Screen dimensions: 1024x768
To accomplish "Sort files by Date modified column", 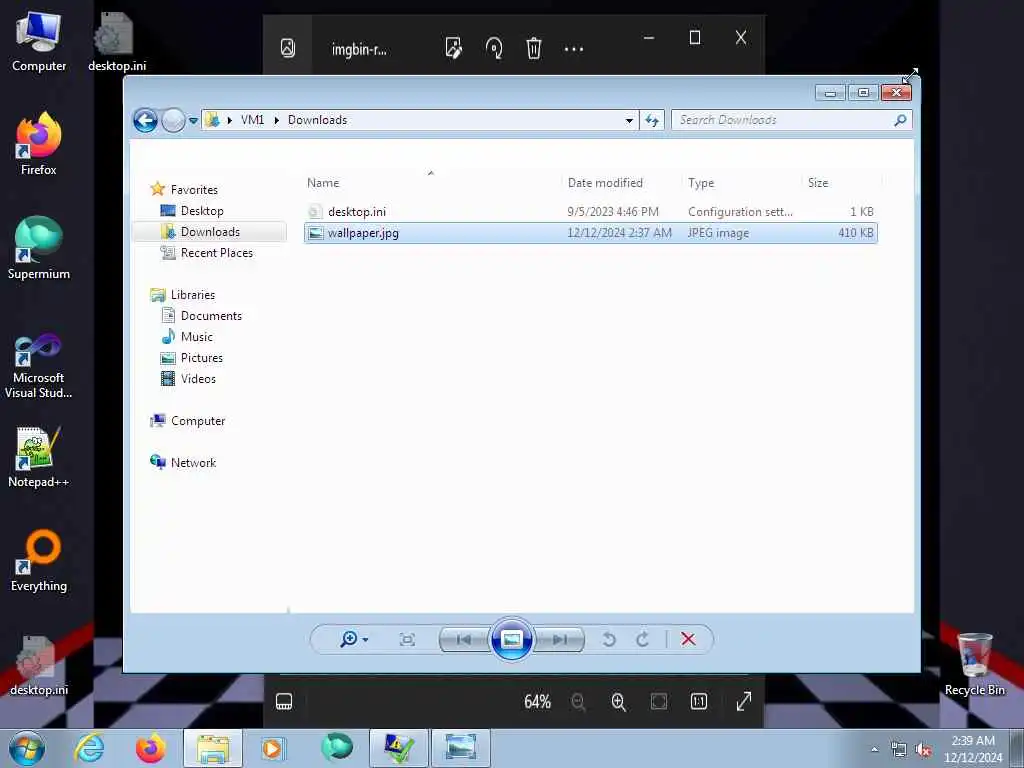I will tap(605, 184).
